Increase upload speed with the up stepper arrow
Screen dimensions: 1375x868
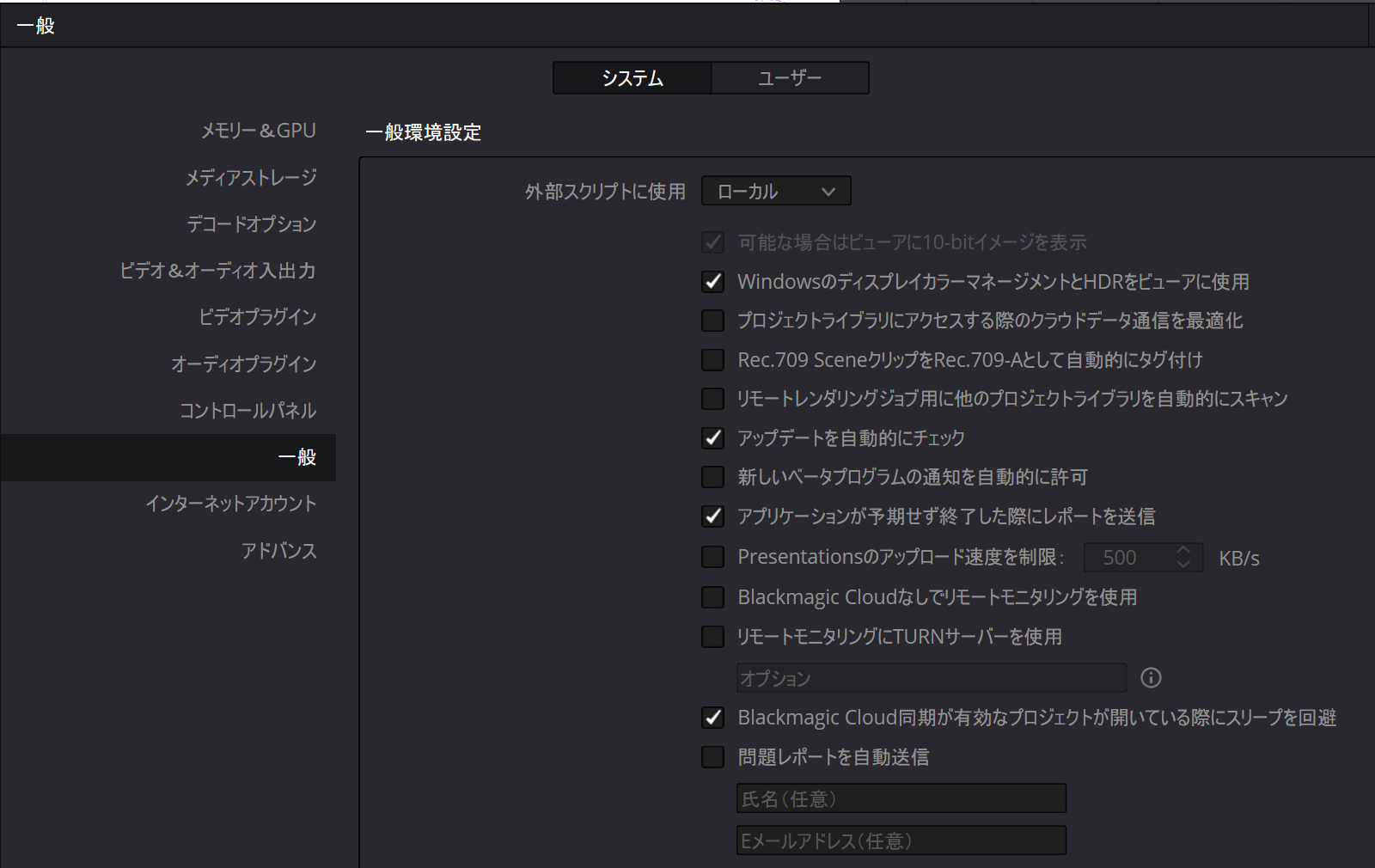click(x=1183, y=550)
